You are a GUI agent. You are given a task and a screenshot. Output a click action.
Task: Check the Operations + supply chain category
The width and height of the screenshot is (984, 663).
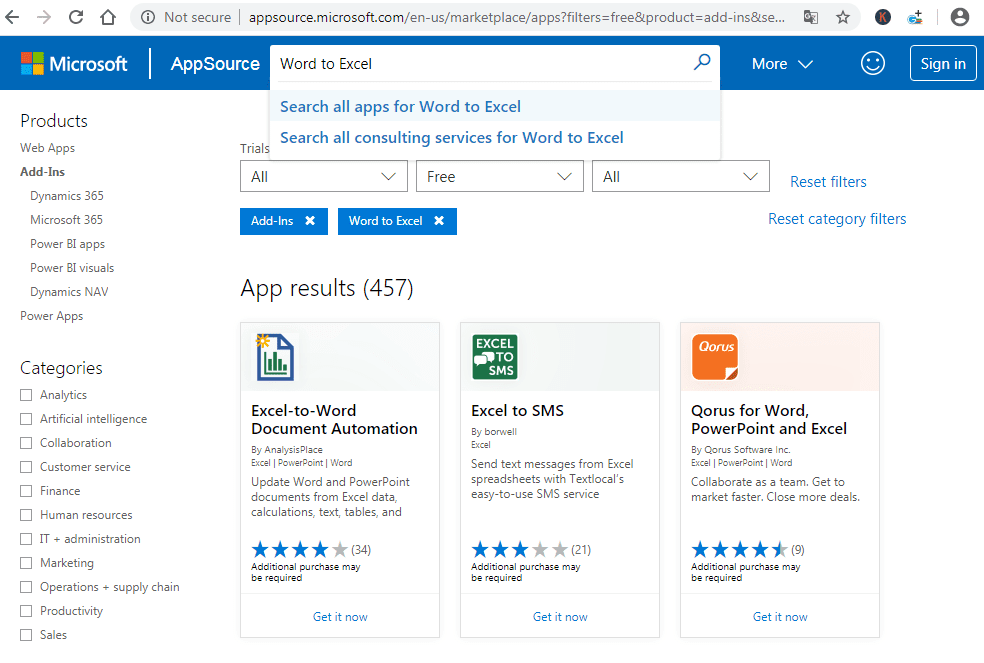pos(26,587)
